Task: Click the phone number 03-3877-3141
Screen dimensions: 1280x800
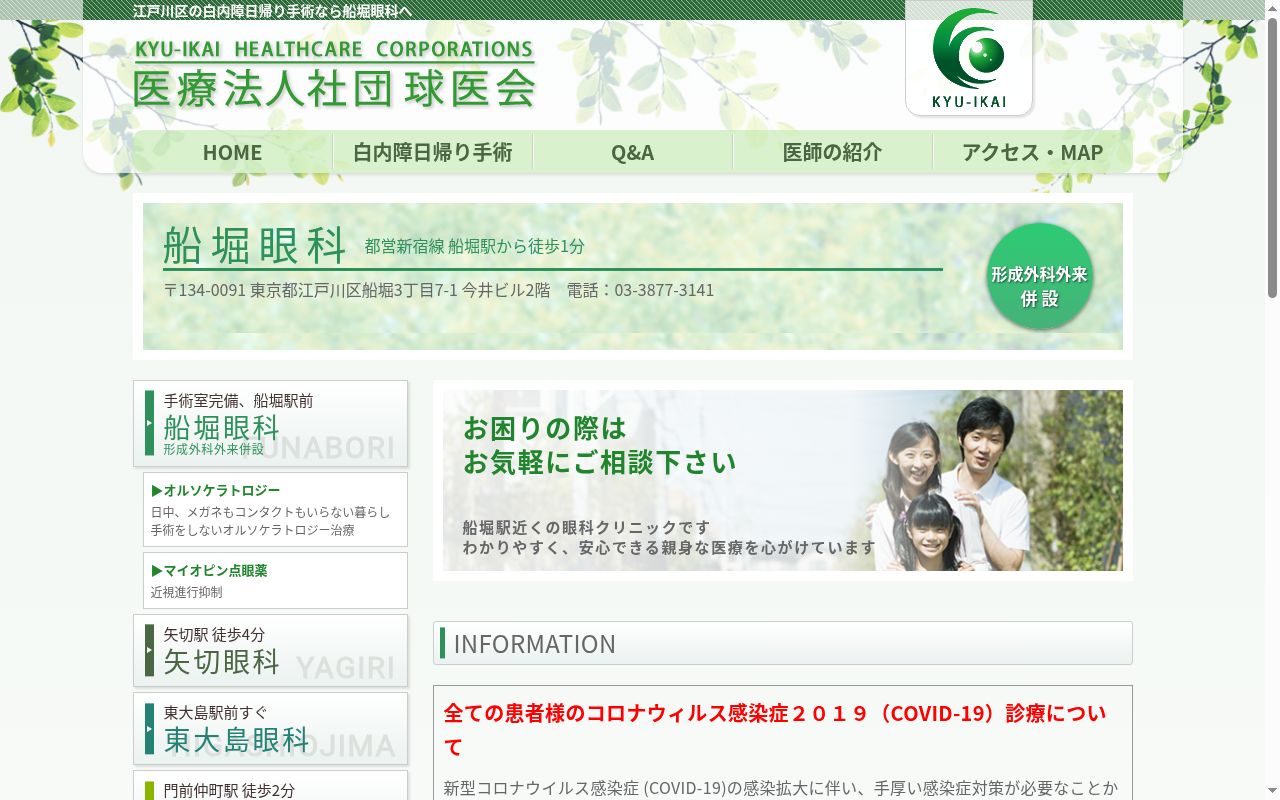Action: point(664,290)
